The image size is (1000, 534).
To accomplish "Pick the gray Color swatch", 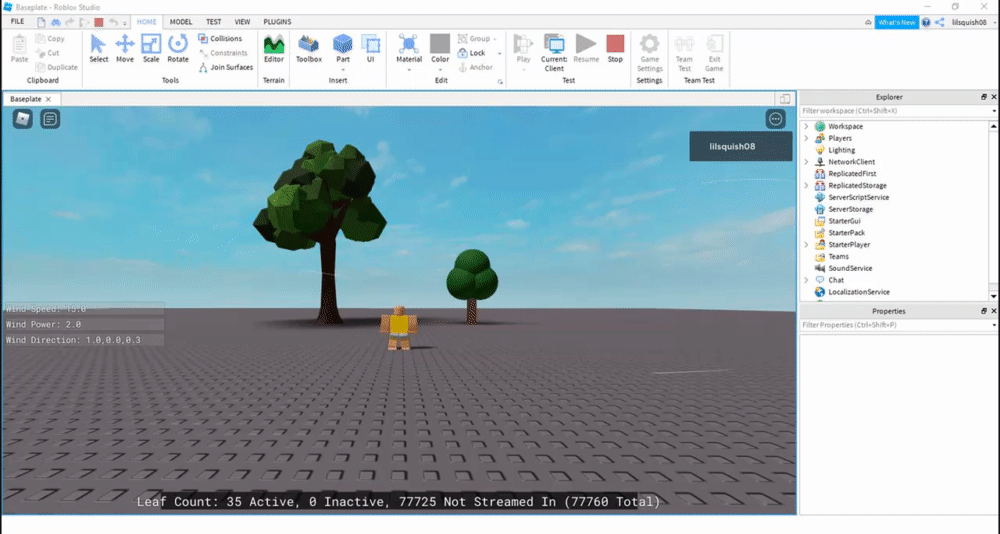I will pyautogui.click(x=440, y=43).
